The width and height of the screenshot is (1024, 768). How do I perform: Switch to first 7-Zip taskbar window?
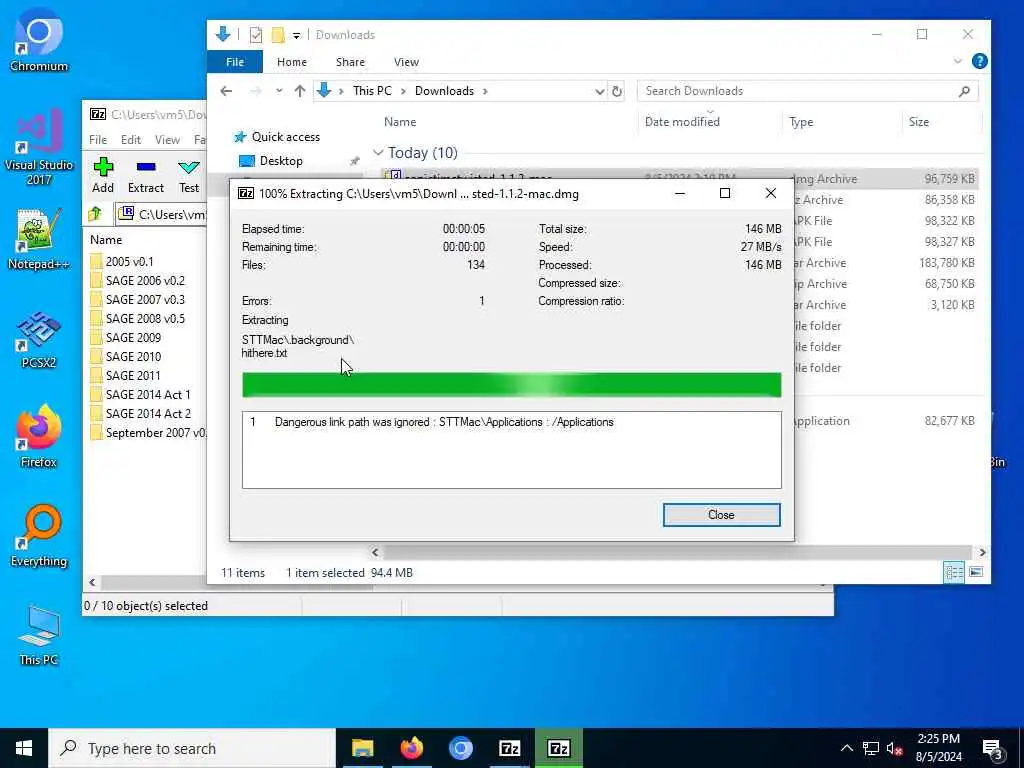click(x=509, y=748)
